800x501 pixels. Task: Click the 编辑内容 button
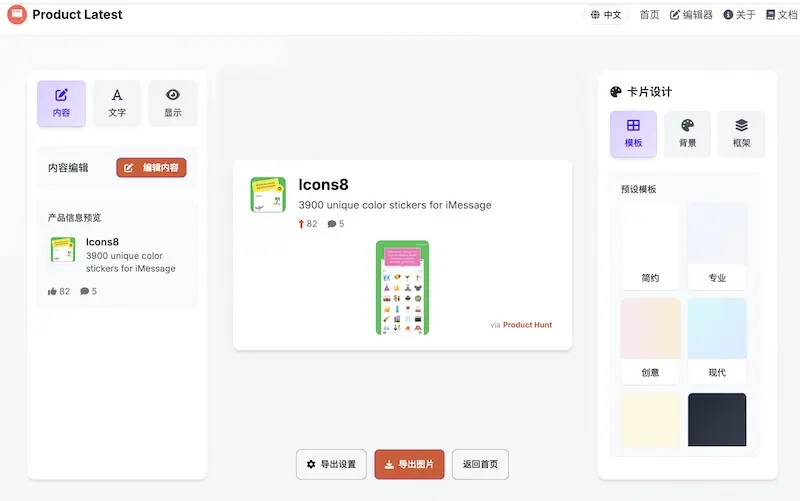coord(151,167)
